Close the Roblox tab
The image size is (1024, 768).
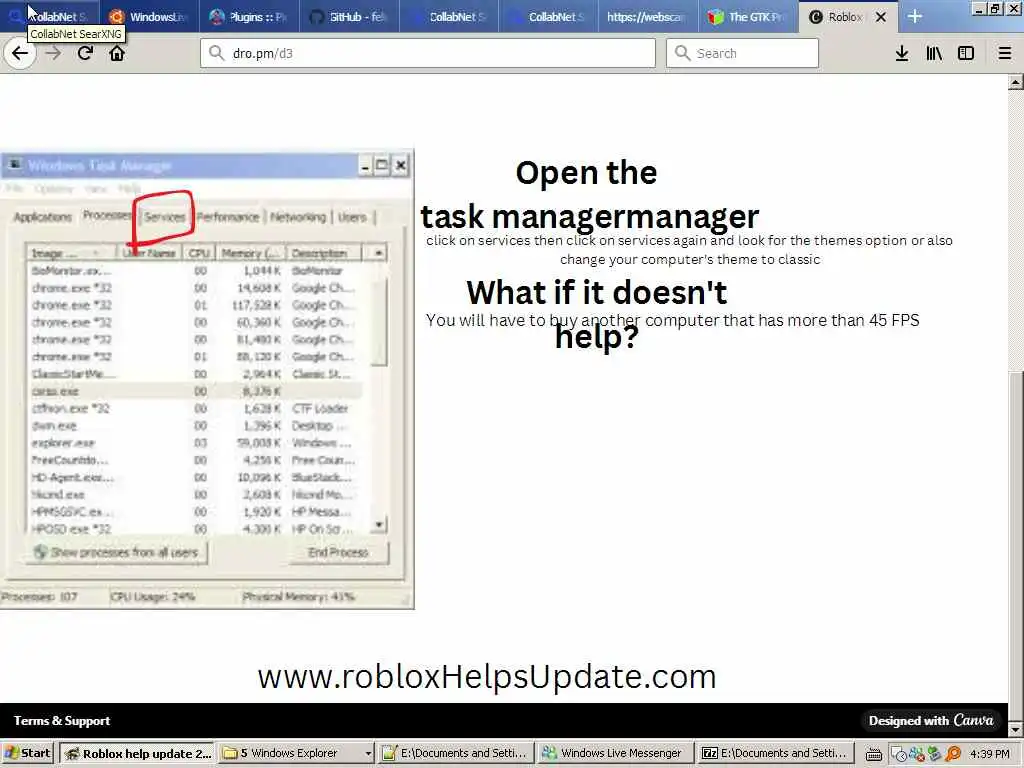click(x=881, y=17)
